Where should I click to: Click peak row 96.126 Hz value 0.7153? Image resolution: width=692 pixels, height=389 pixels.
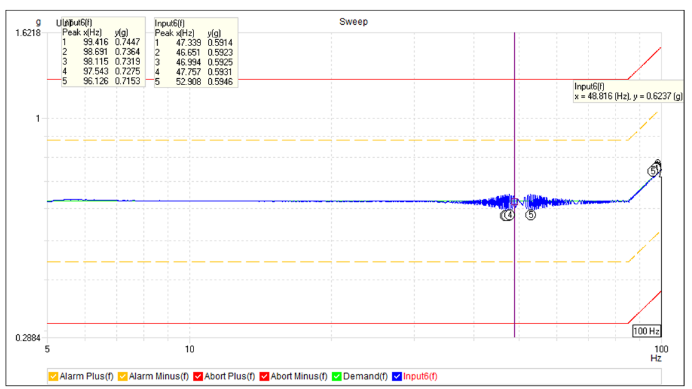coord(128,81)
